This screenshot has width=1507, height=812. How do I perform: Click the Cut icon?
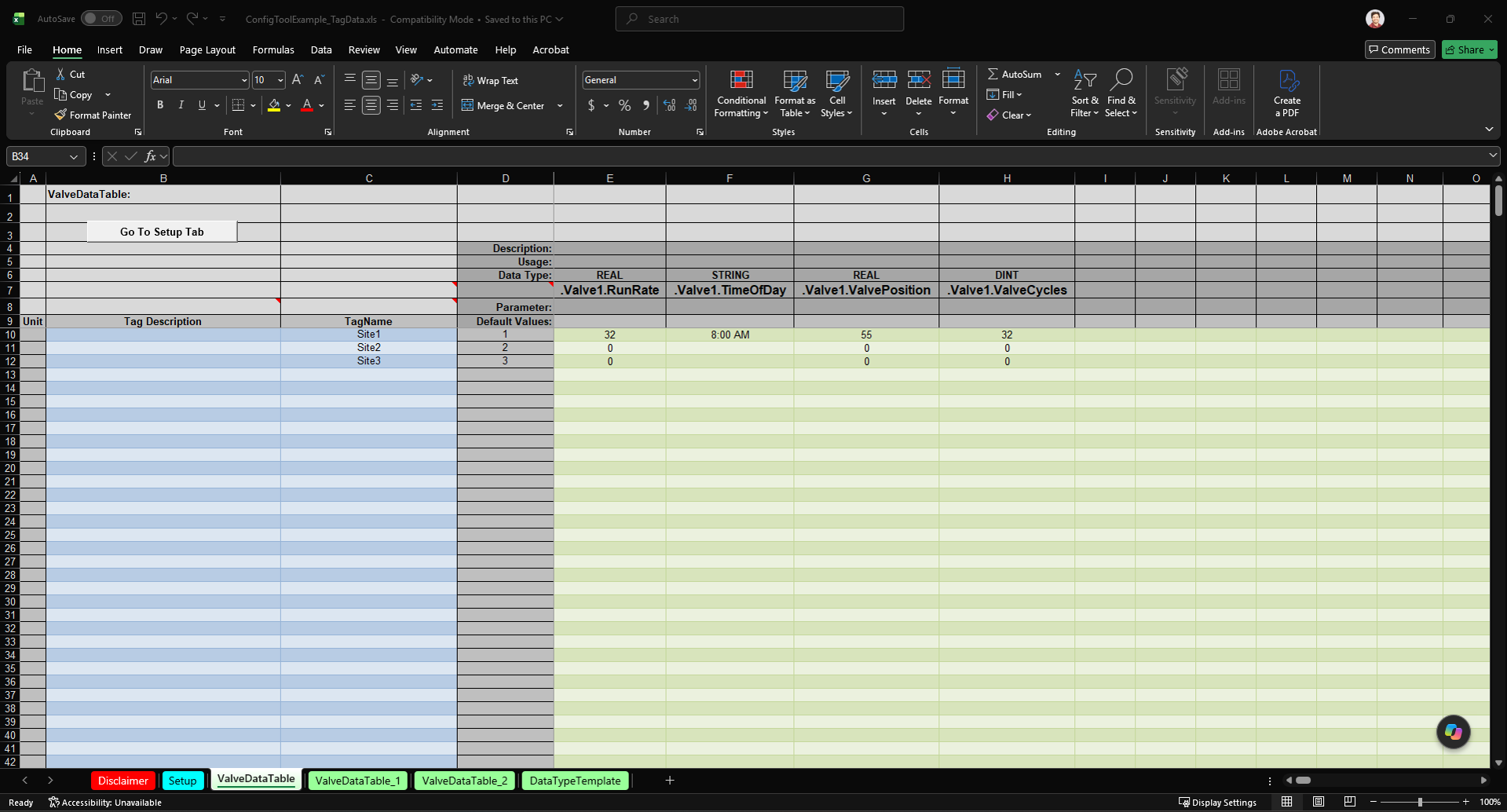[61, 74]
